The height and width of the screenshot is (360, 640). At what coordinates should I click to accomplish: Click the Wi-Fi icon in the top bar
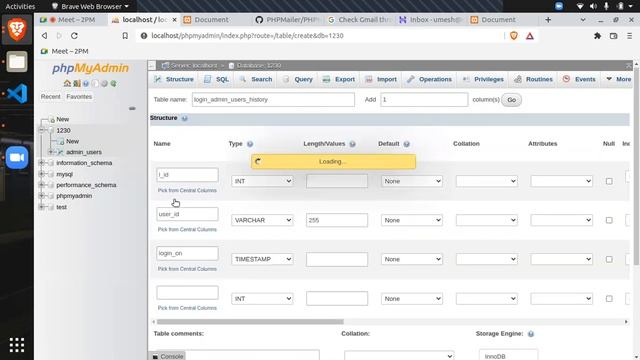[580, 6]
